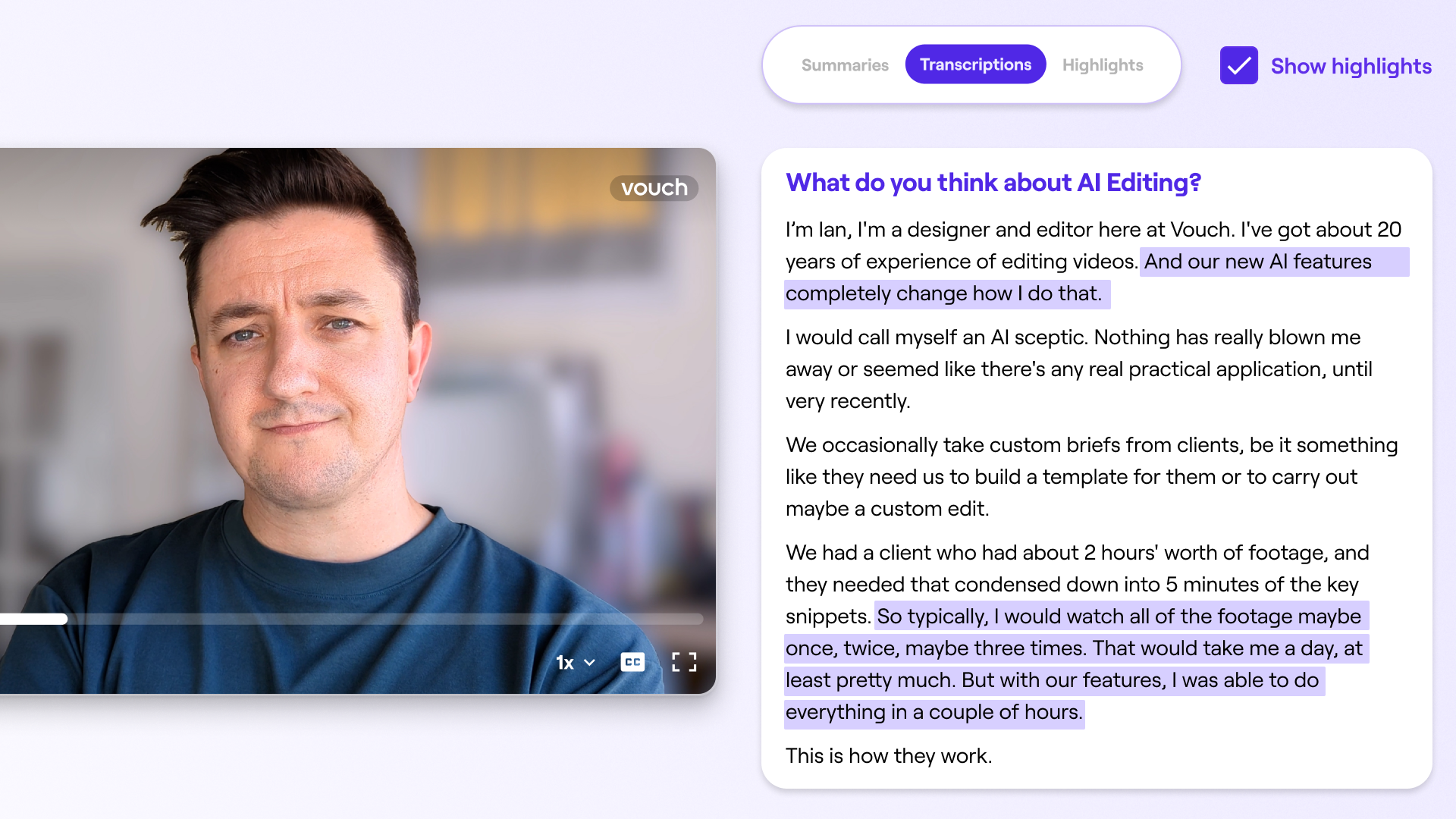The width and height of the screenshot is (1456, 819).
Task: Click the vouch logo badge on video
Action: (654, 188)
